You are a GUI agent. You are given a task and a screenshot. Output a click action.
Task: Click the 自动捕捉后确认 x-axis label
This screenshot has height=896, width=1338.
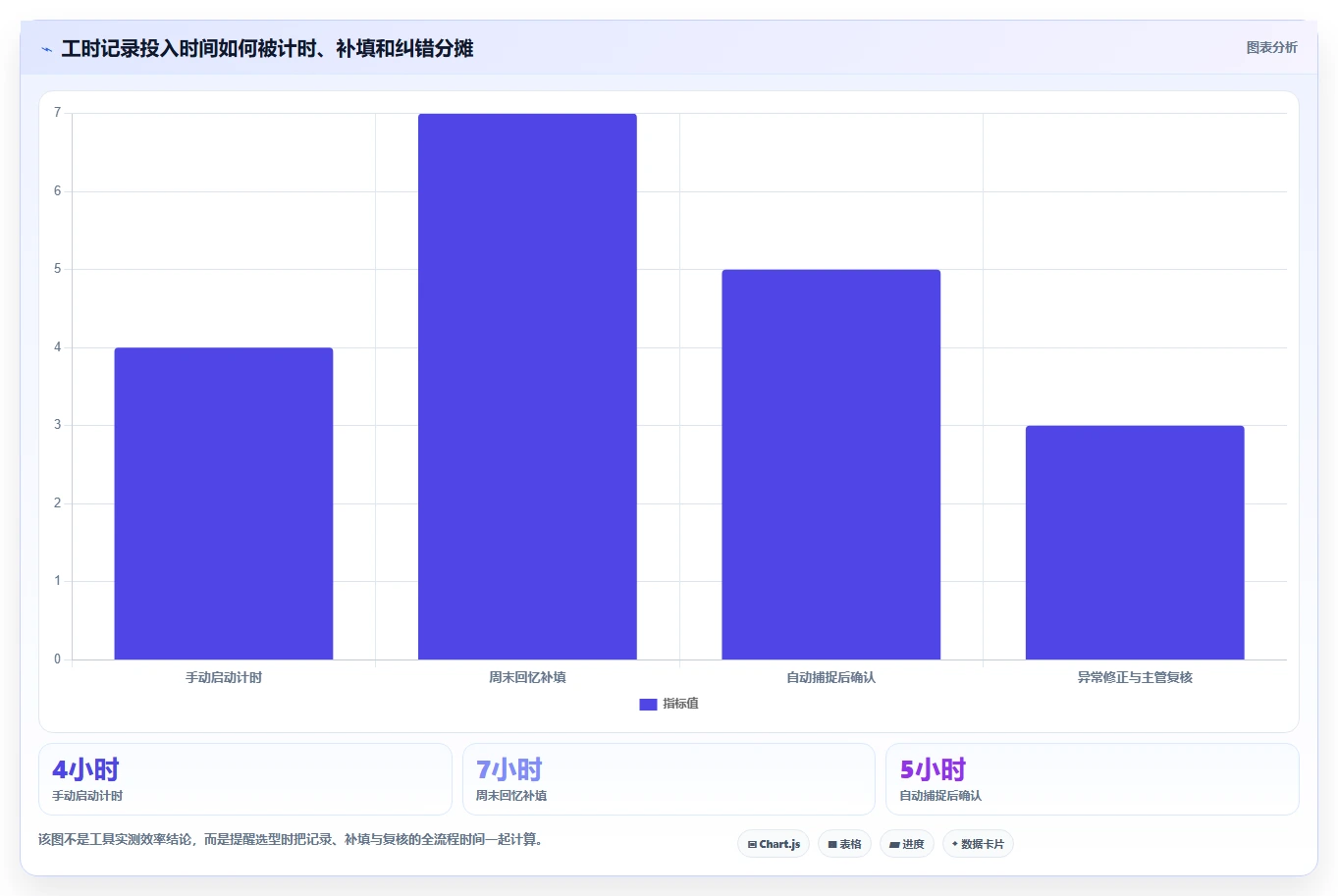click(831, 677)
